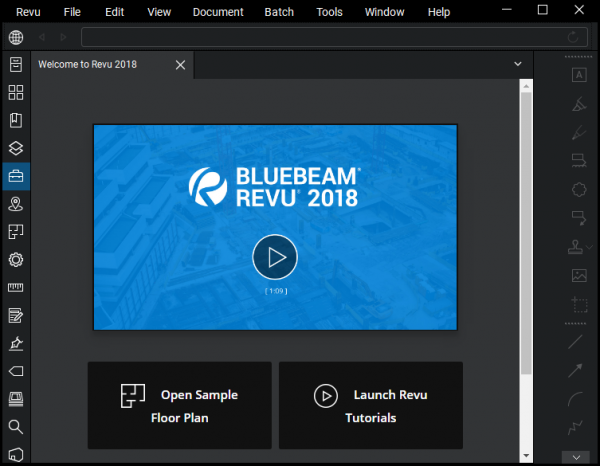Click the address bar input field
This screenshot has width=600, height=466.
point(320,37)
